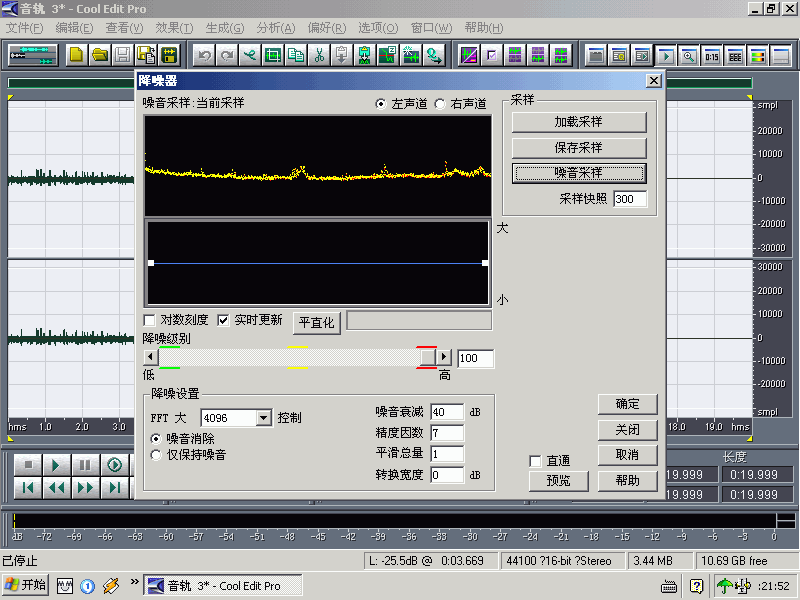Click the 预览 button
The height and width of the screenshot is (600, 800).
point(558,480)
